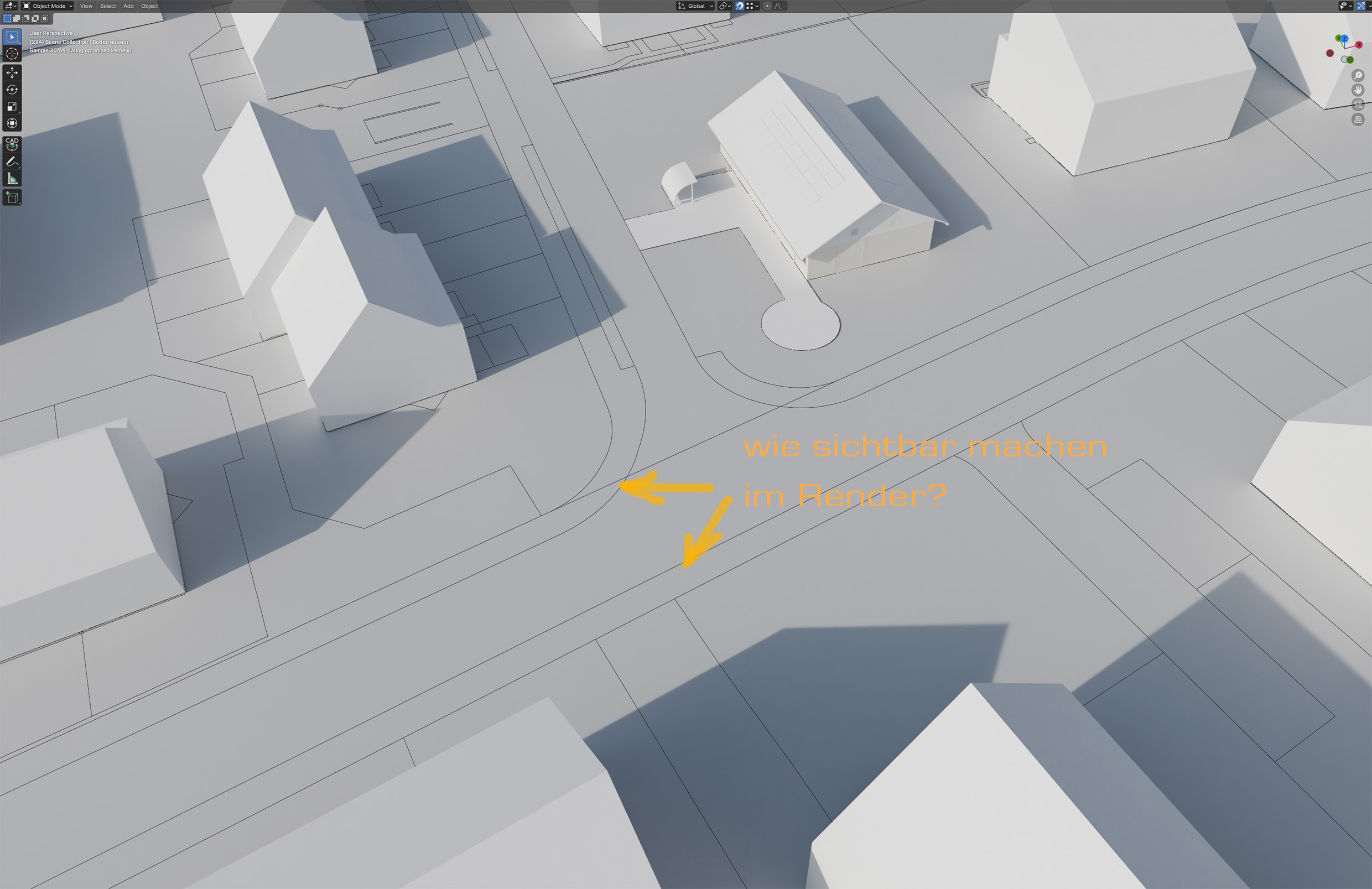Screen dimensions: 1372x889
Task: Activate the 3D Cursor tool
Action: (x=12, y=54)
